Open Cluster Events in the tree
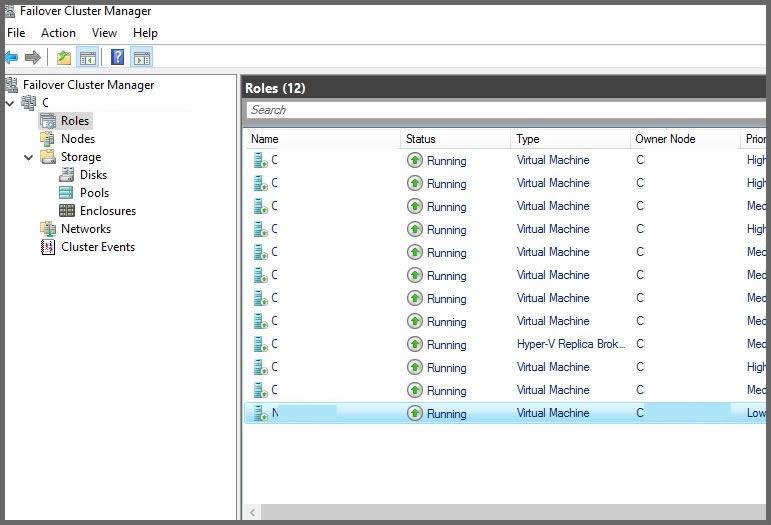Screen dimensions: 771x525 tap(98, 247)
